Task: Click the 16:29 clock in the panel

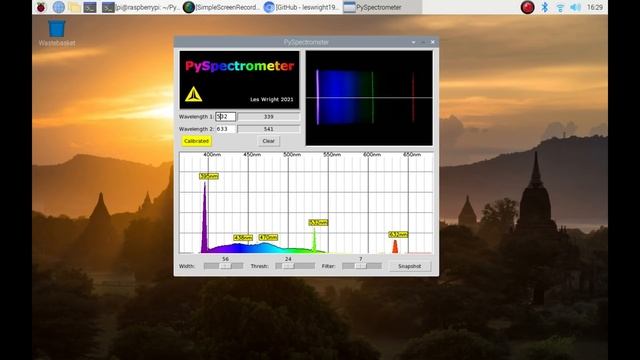Action: (x=594, y=7)
